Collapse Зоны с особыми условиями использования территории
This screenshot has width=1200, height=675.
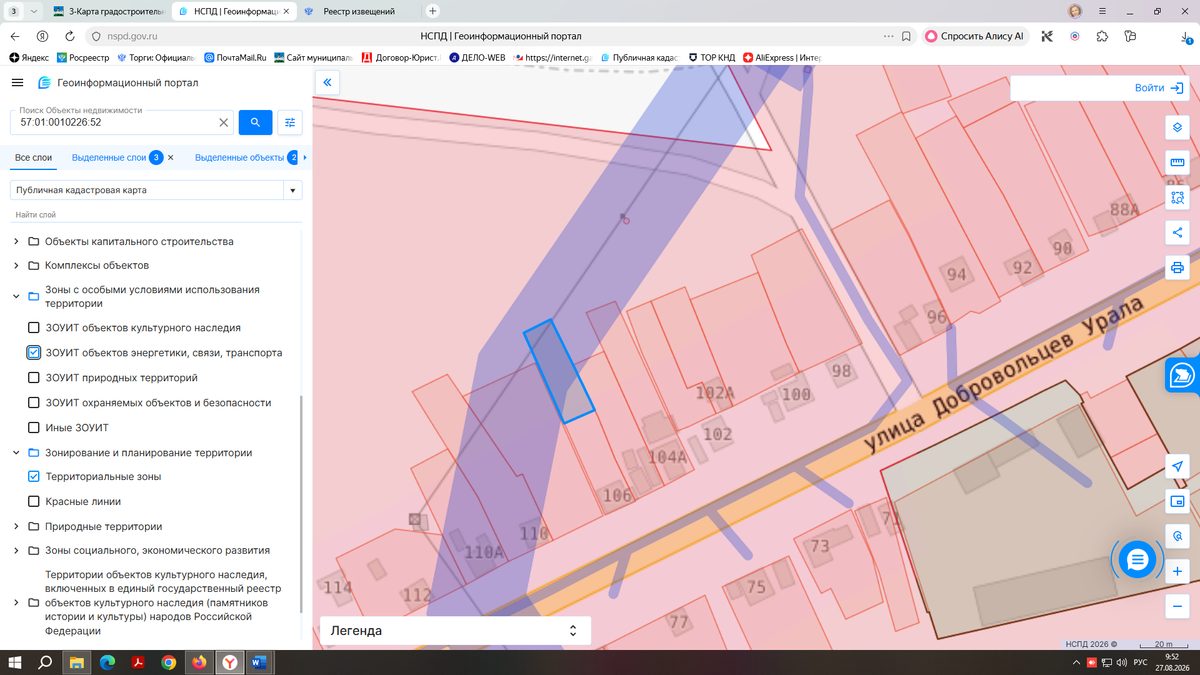tap(16, 297)
